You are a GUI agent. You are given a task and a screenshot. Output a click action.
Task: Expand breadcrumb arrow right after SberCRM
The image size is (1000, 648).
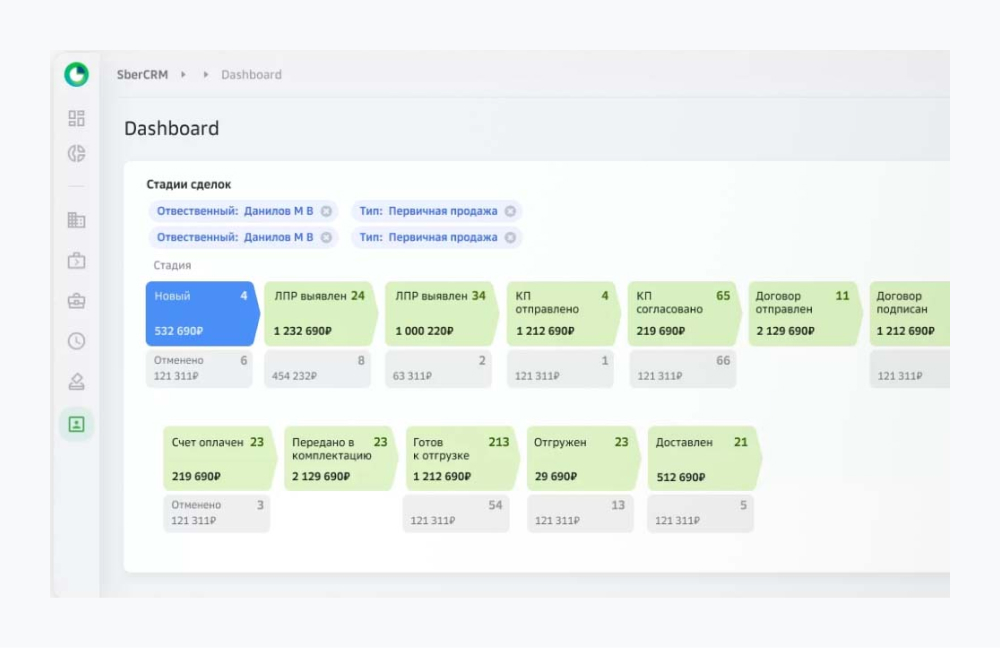point(184,75)
